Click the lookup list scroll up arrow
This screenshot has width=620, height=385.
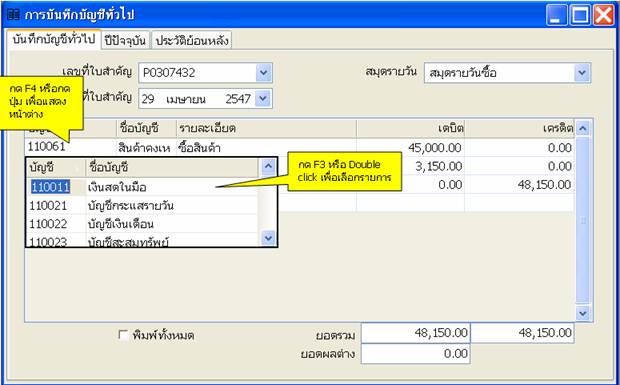click(268, 167)
